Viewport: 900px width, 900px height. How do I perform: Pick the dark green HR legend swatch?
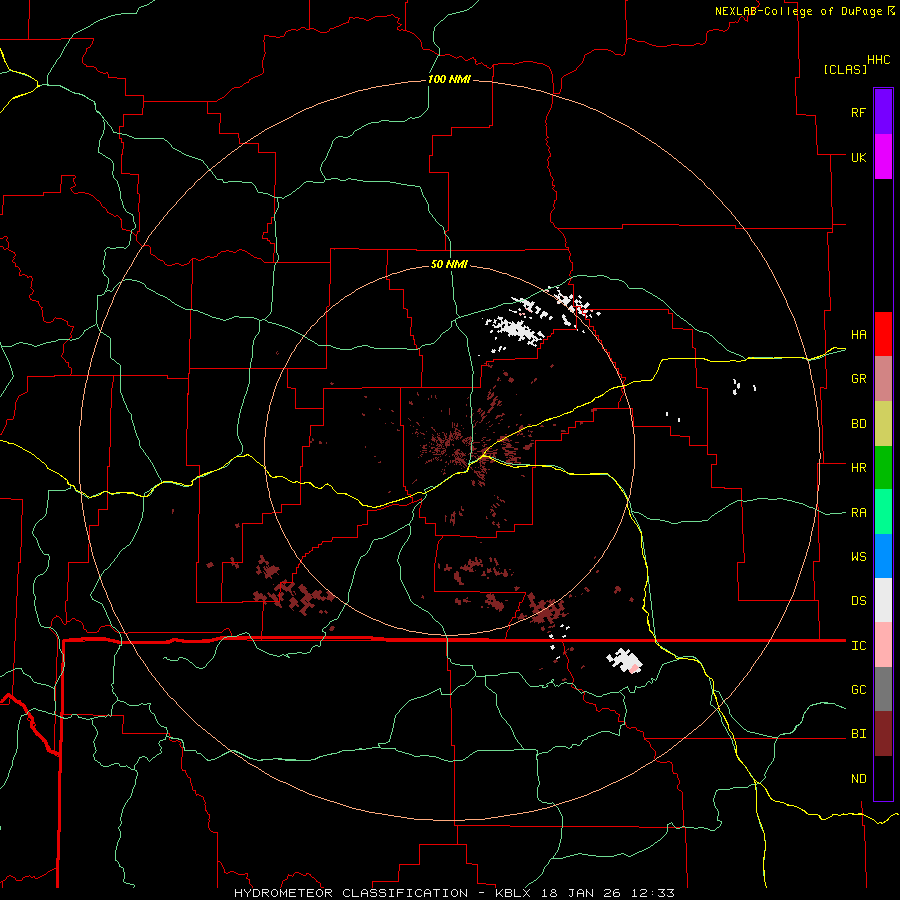(883, 467)
